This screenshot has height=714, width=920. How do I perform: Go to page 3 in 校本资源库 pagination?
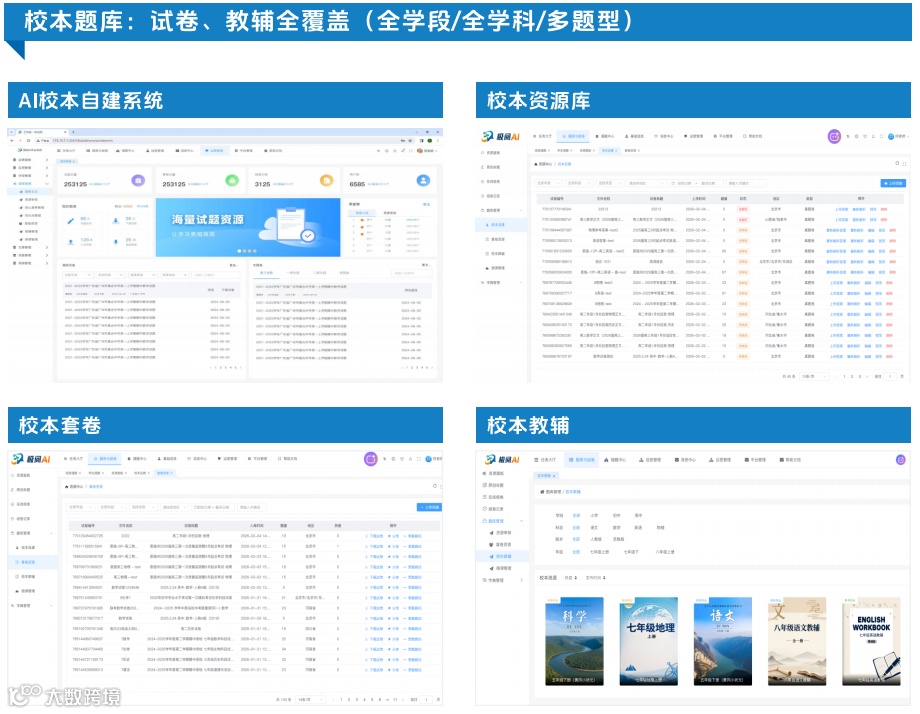coord(860,376)
